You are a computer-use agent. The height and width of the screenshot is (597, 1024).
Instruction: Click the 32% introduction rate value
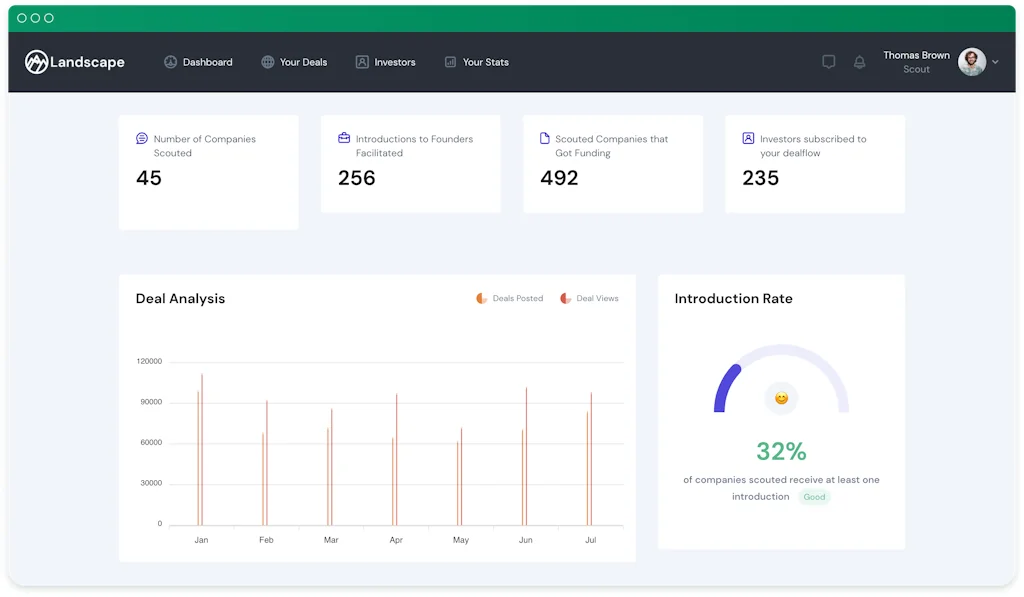(x=781, y=451)
